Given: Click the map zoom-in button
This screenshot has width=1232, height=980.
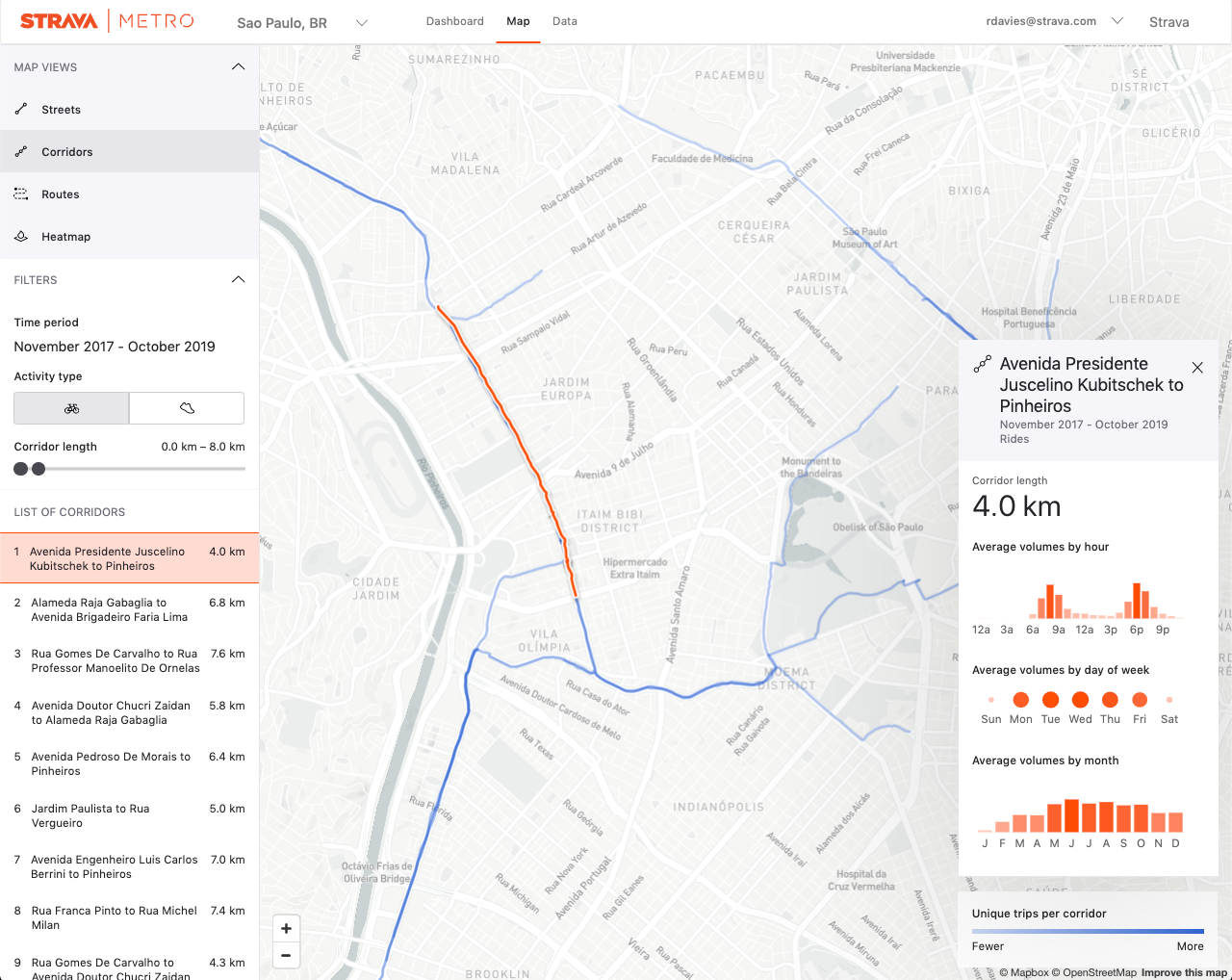Looking at the screenshot, I should pyautogui.click(x=285, y=928).
